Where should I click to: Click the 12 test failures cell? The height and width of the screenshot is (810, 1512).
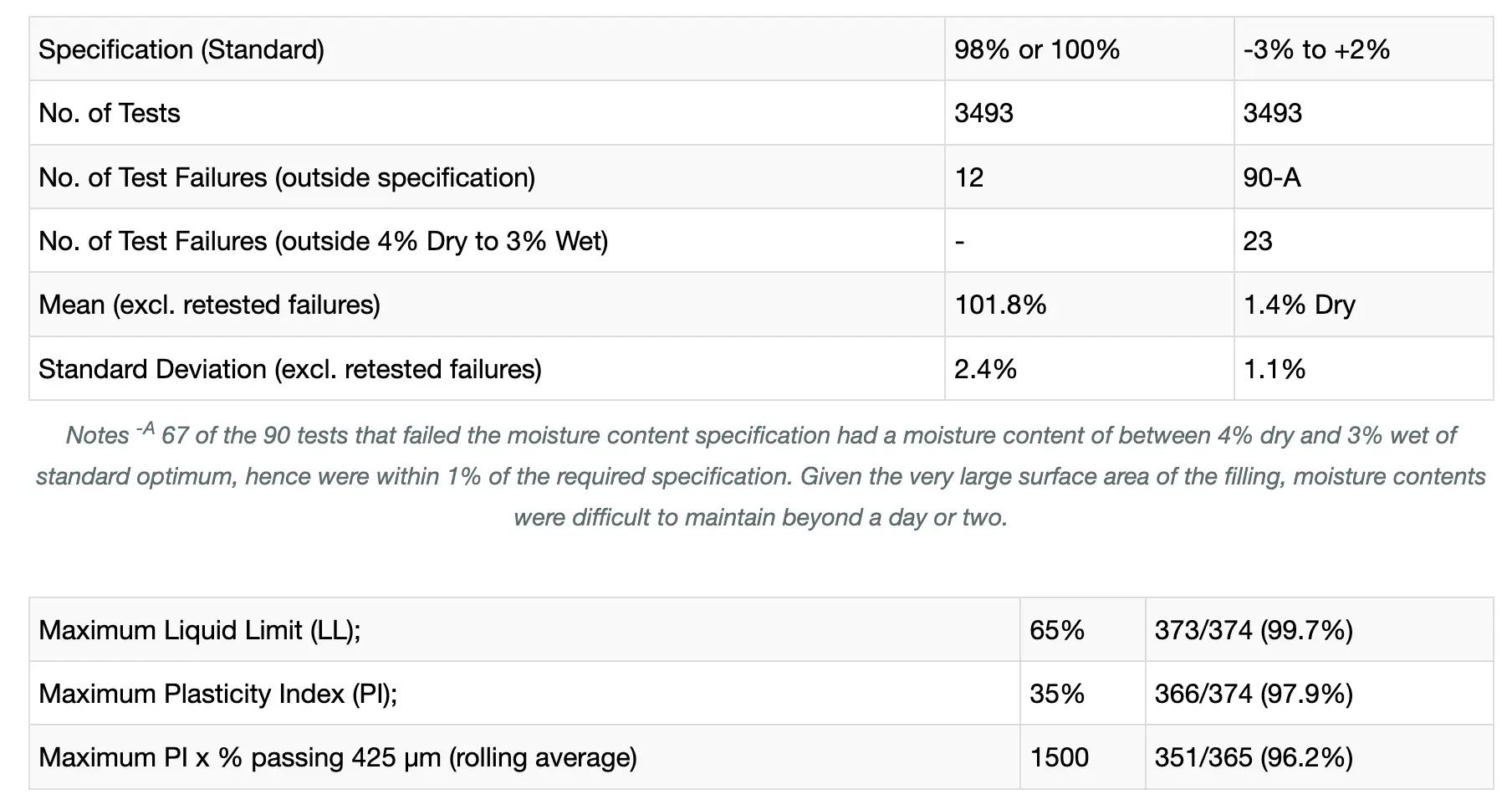tap(1090, 177)
